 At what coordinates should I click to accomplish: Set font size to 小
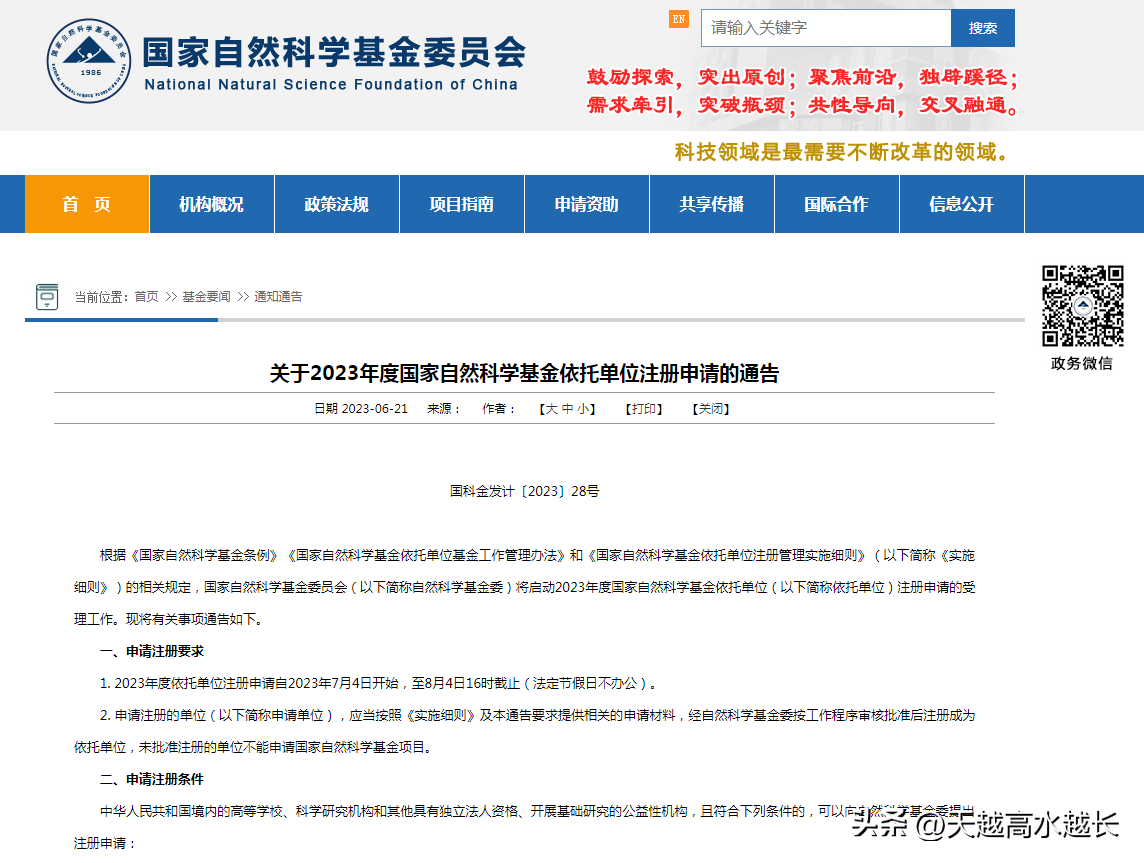pyautogui.click(x=583, y=409)
